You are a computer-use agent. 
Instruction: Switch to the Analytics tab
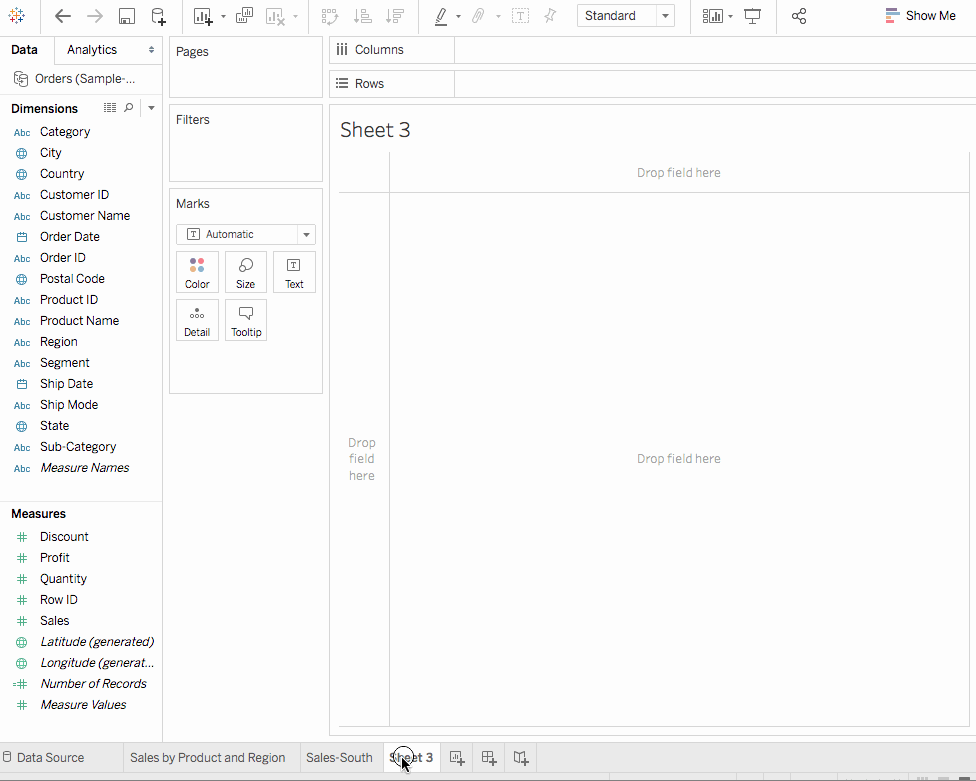[92, 50]
